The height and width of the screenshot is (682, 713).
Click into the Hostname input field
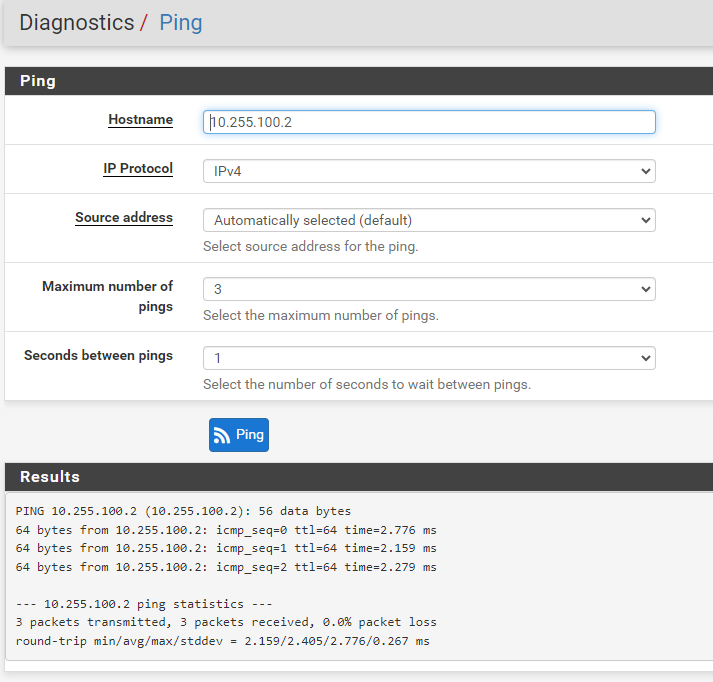point(428,122)
